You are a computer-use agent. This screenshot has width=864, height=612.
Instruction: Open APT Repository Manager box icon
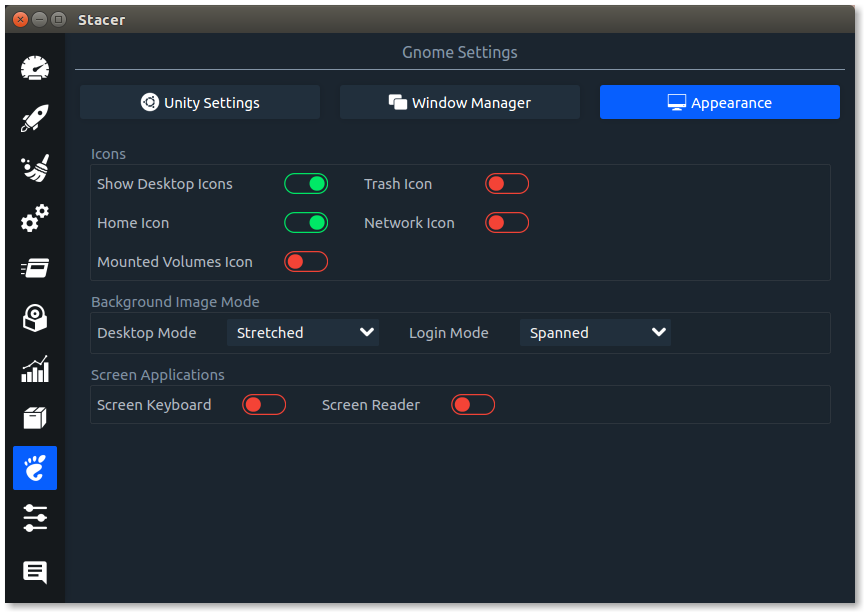[x=35, y=418]
